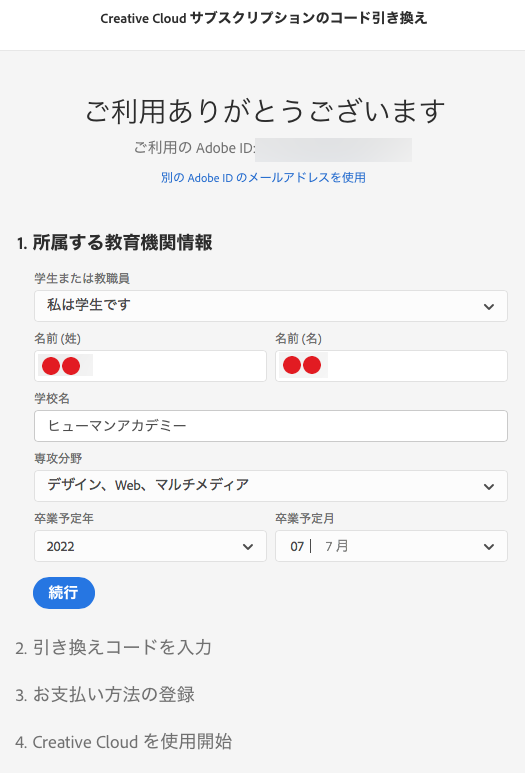
Task: Click the chevron arrow beside 2022
Action: point(248,547)
